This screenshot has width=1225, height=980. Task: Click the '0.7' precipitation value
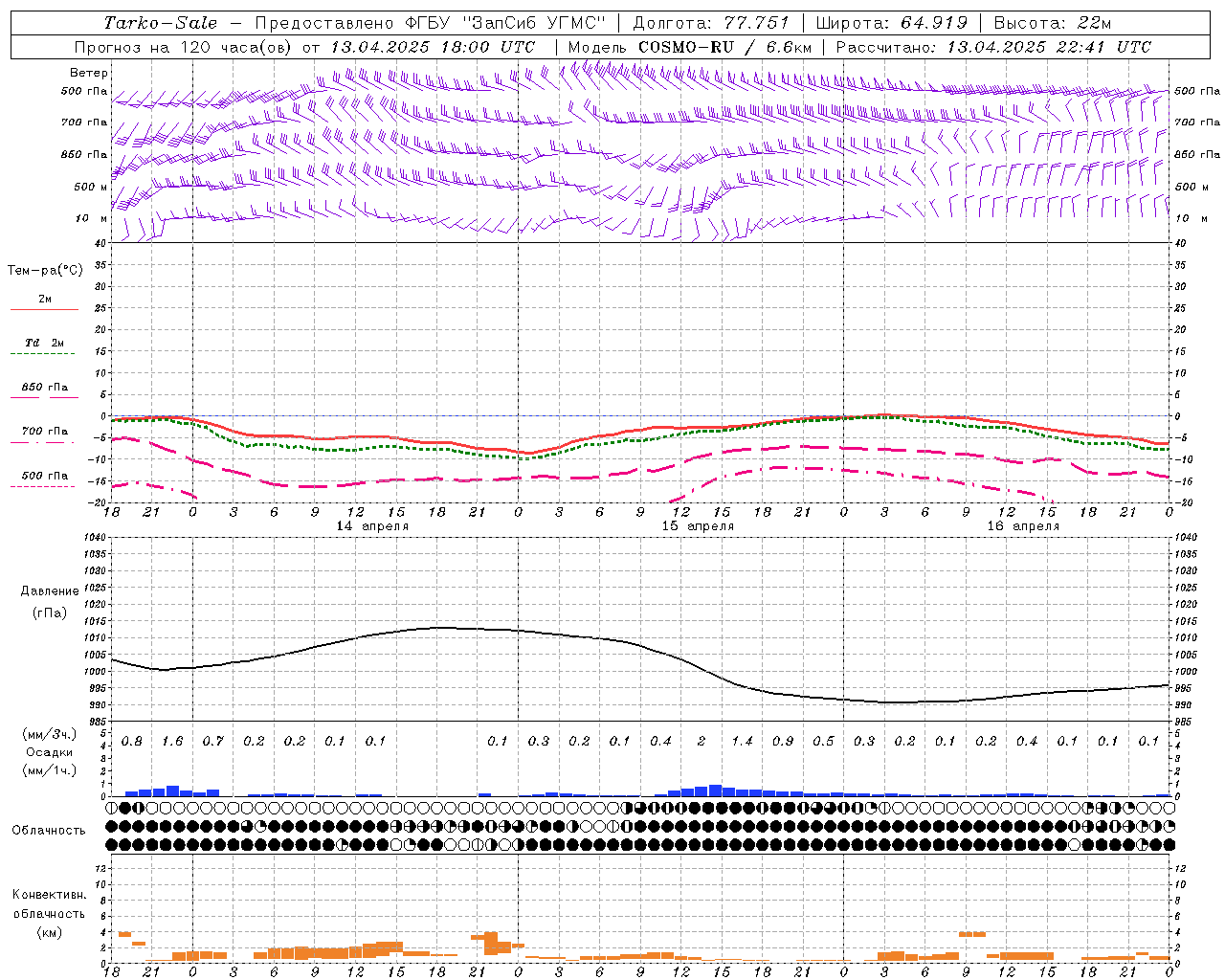[x=212, y=742]
